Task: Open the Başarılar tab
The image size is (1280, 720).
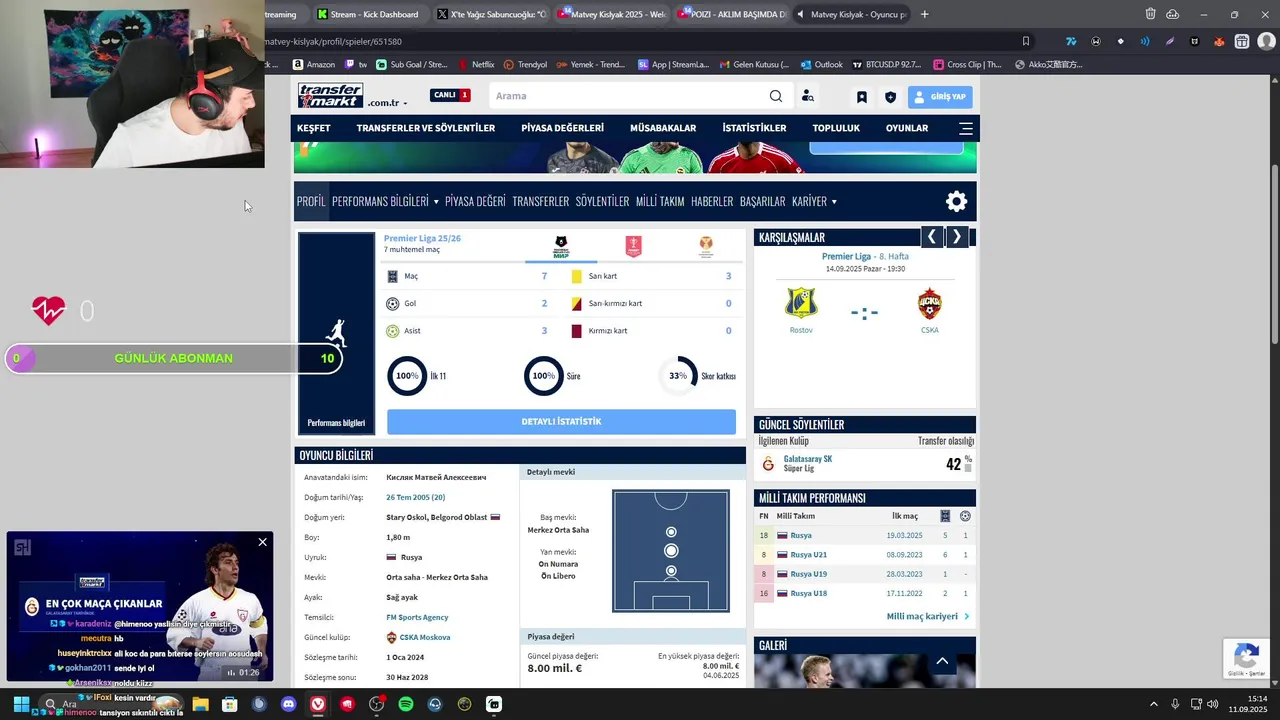Action: [x=762, y=201]
